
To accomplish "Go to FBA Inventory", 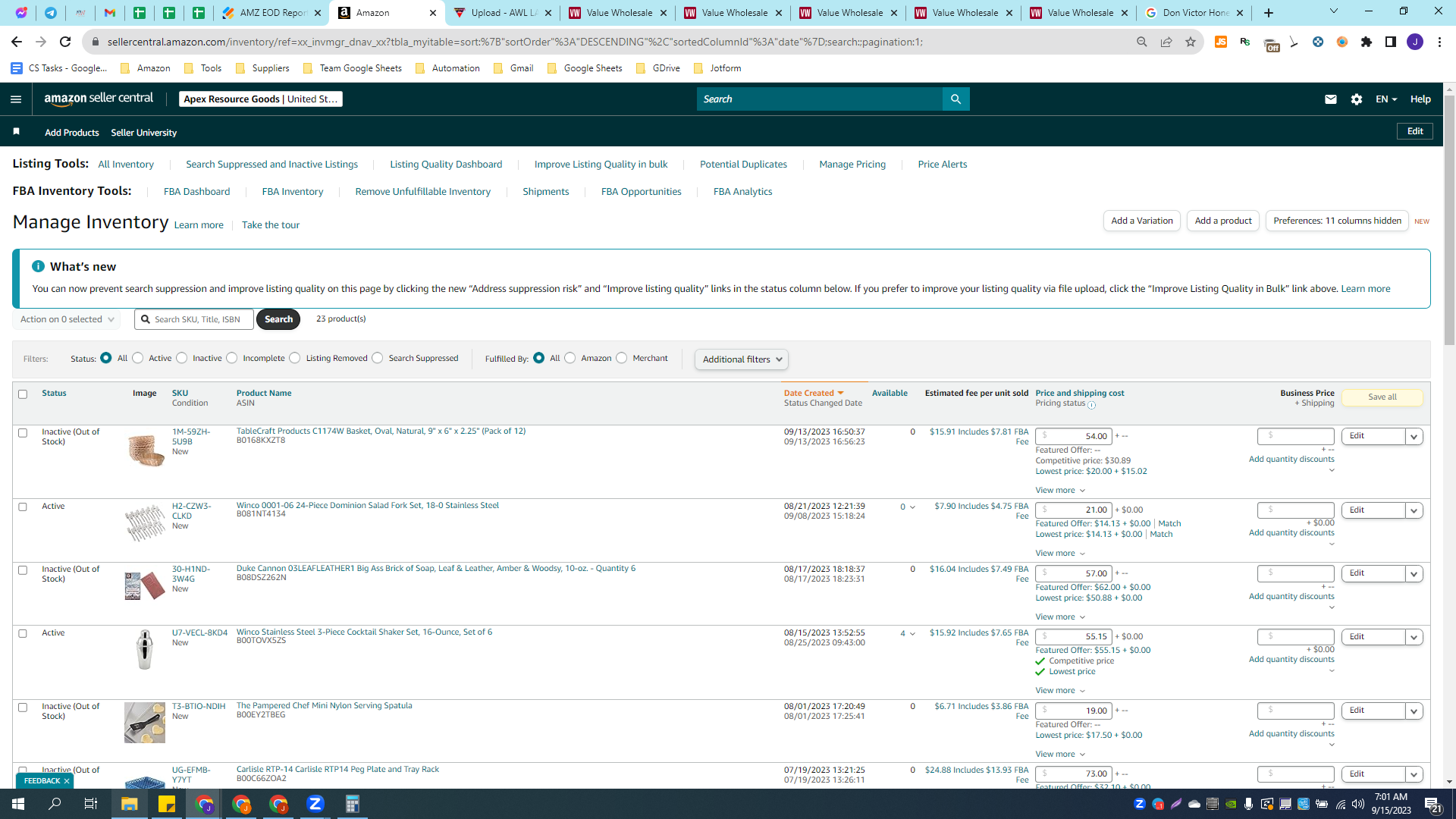I will pyautogui.click(x=293, y=192).
